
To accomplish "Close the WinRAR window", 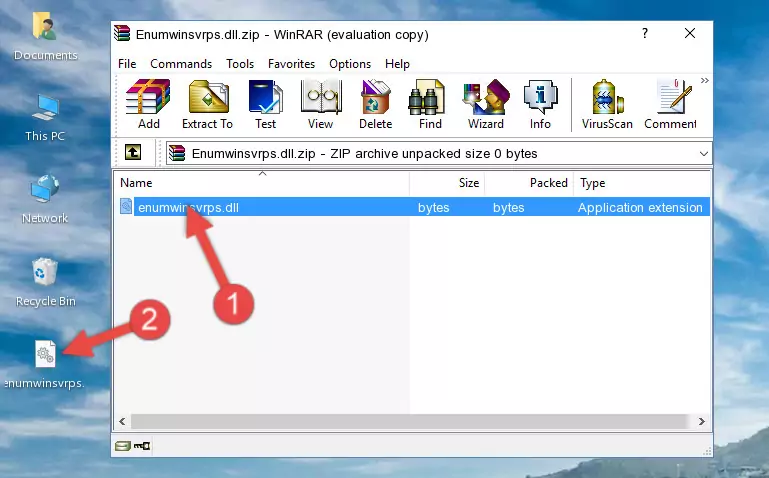I will 690,33.
